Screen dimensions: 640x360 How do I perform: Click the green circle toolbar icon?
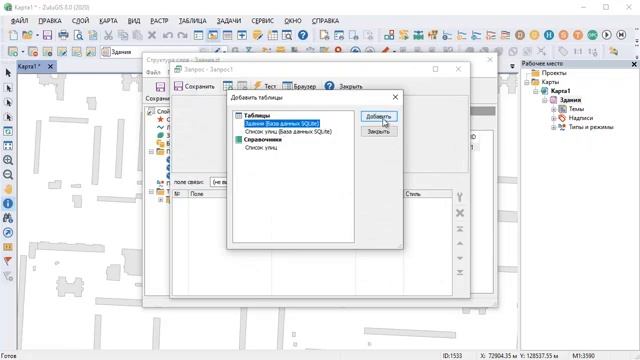592,35
